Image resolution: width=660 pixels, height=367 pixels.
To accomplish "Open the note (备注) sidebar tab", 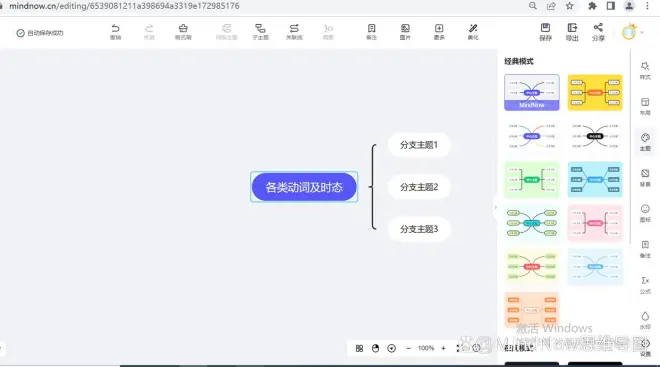I will click(x=645, y=249).
